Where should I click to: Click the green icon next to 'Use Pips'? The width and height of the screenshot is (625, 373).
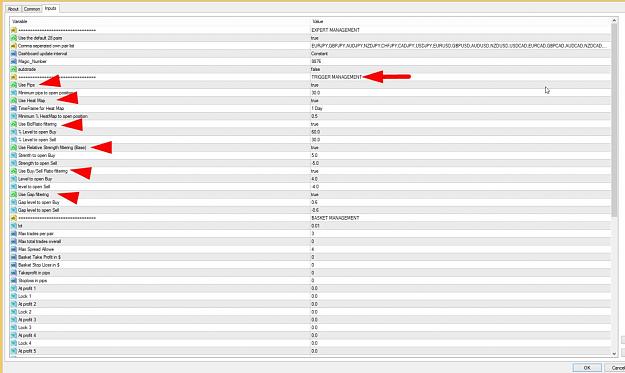point(14,85)
